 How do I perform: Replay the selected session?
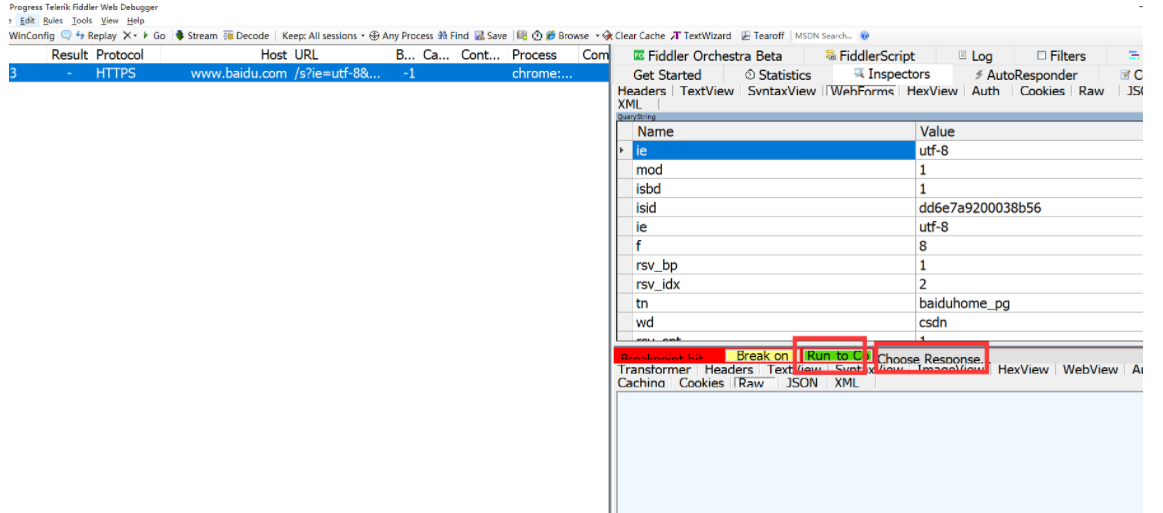click(96, 36)
